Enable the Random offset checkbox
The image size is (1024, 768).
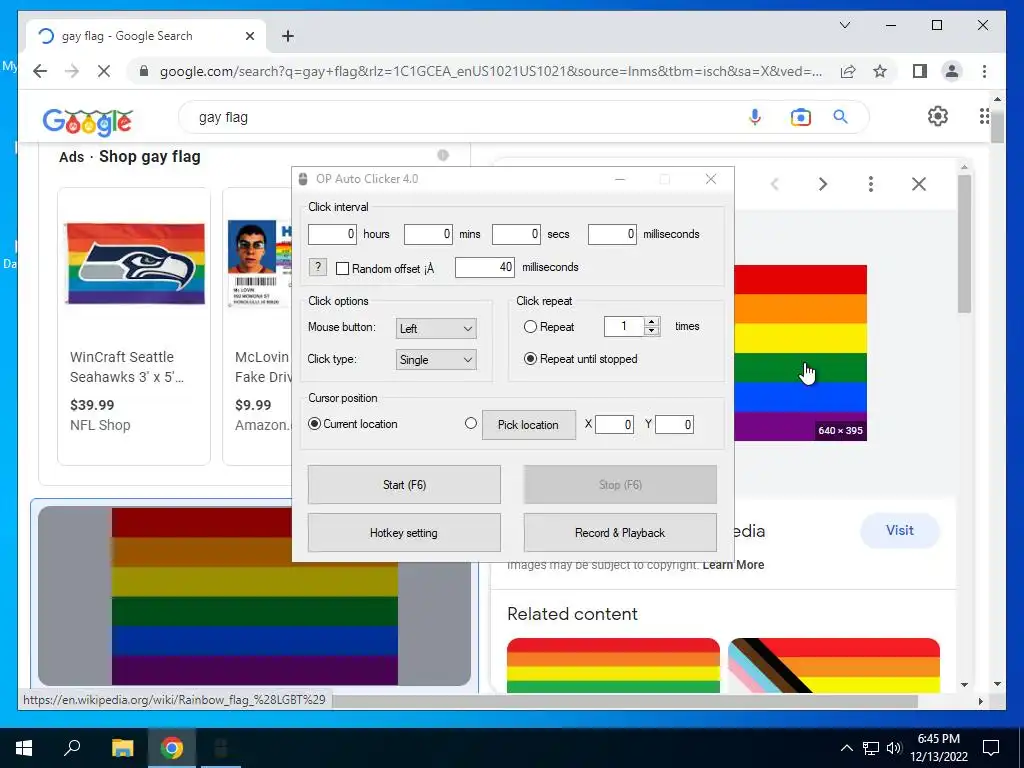342,268
